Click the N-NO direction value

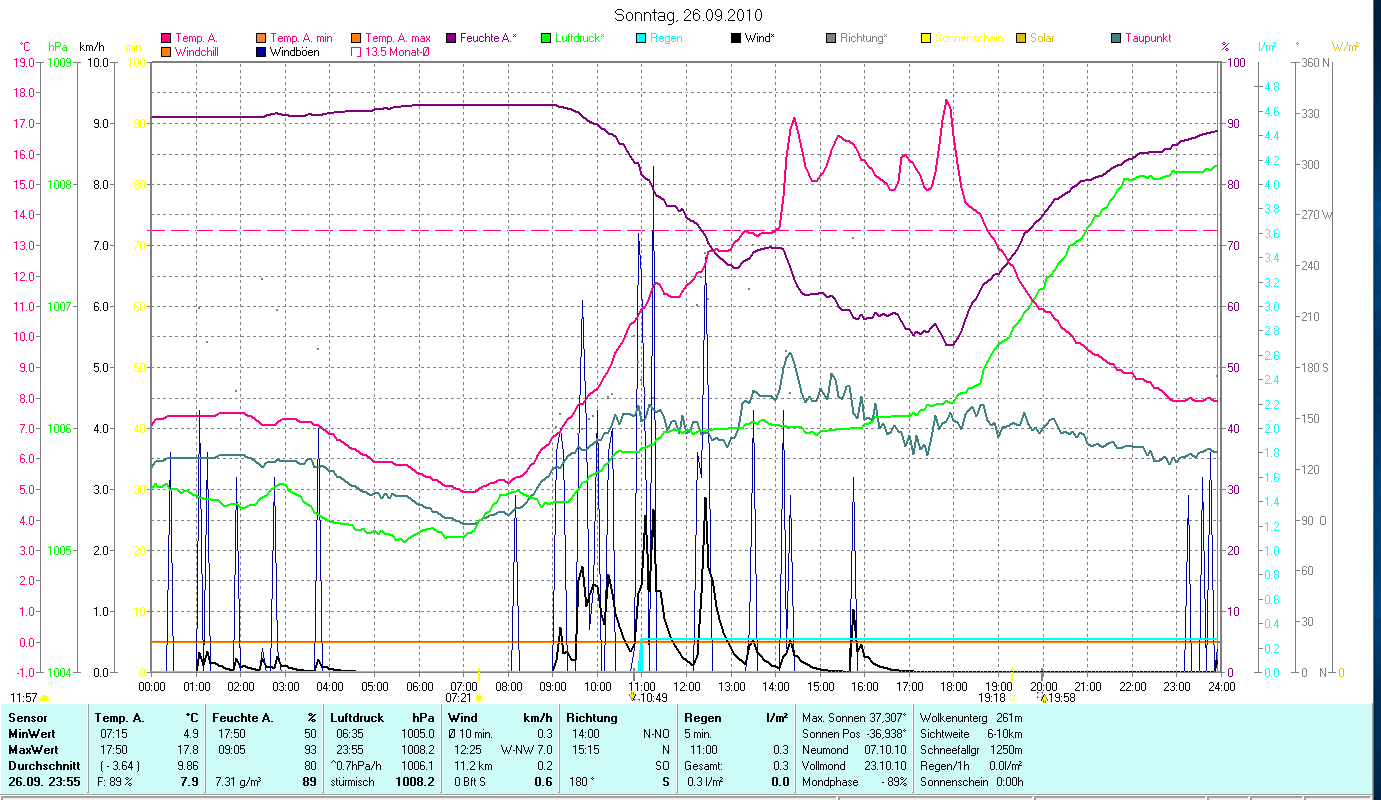[x=656, y=733]
